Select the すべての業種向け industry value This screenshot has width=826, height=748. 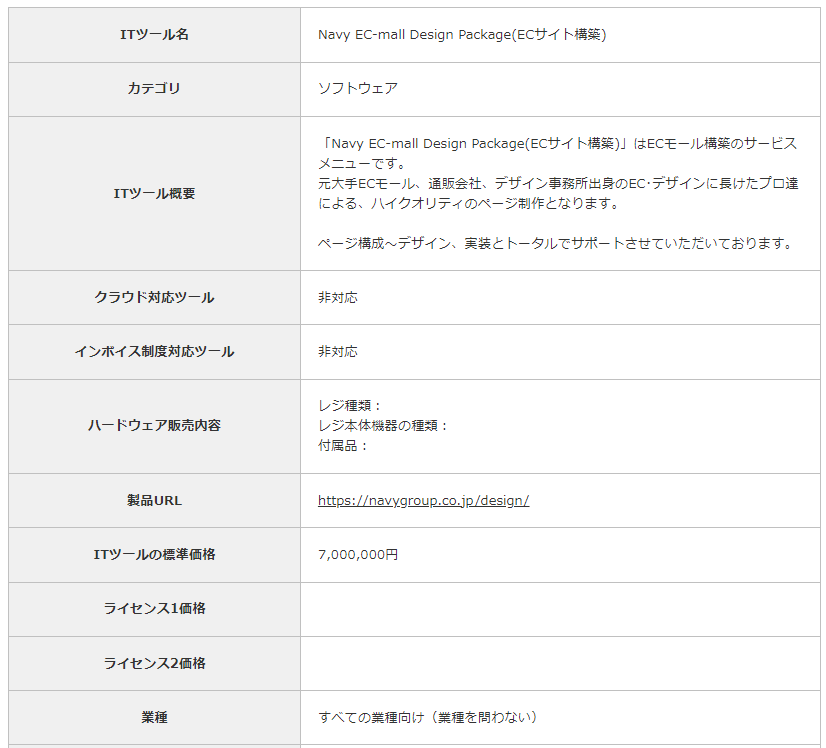point(427,717)
